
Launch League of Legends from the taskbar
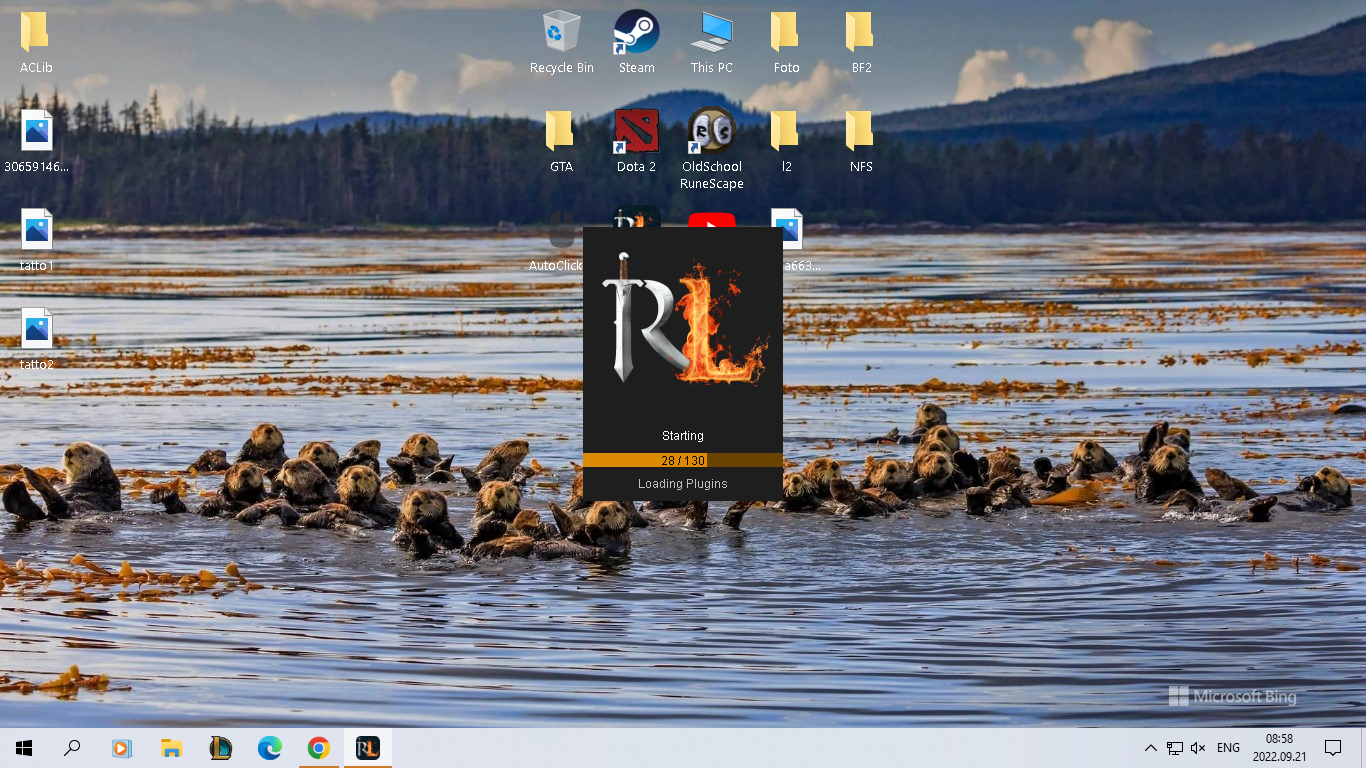click(x=220, y=747)
